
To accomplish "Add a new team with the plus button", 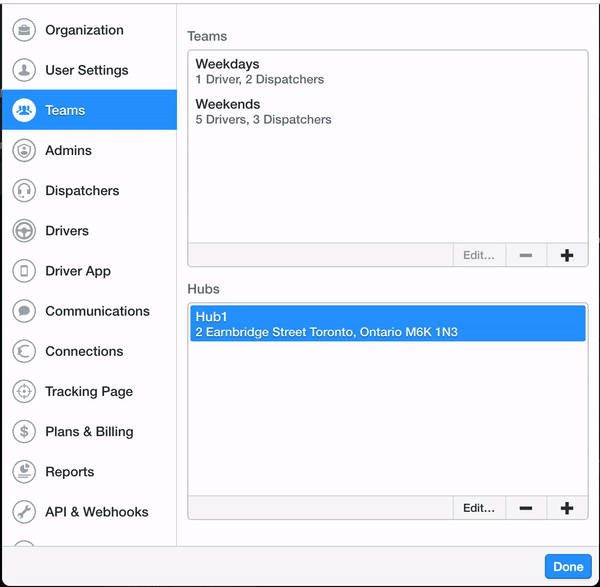I will (567, 255).
